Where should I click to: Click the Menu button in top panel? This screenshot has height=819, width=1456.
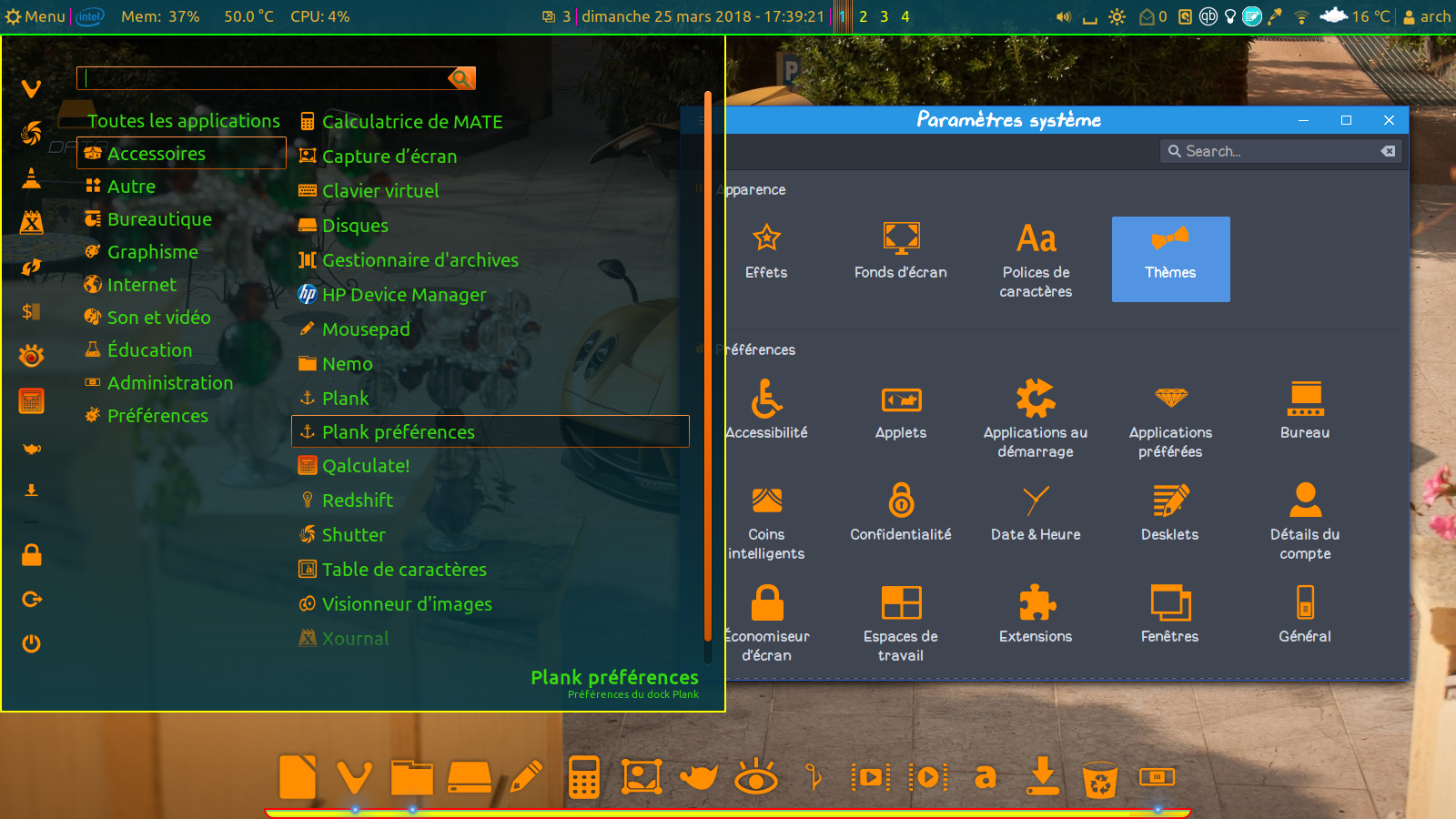coord(35,16)
